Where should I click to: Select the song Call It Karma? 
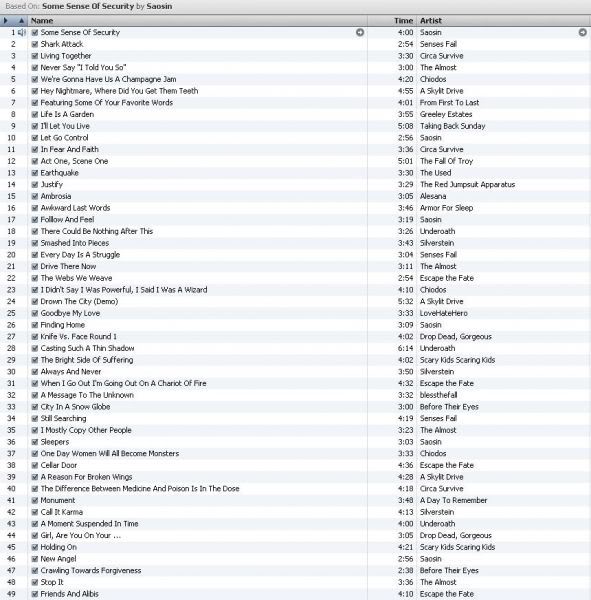click(62, 512)
